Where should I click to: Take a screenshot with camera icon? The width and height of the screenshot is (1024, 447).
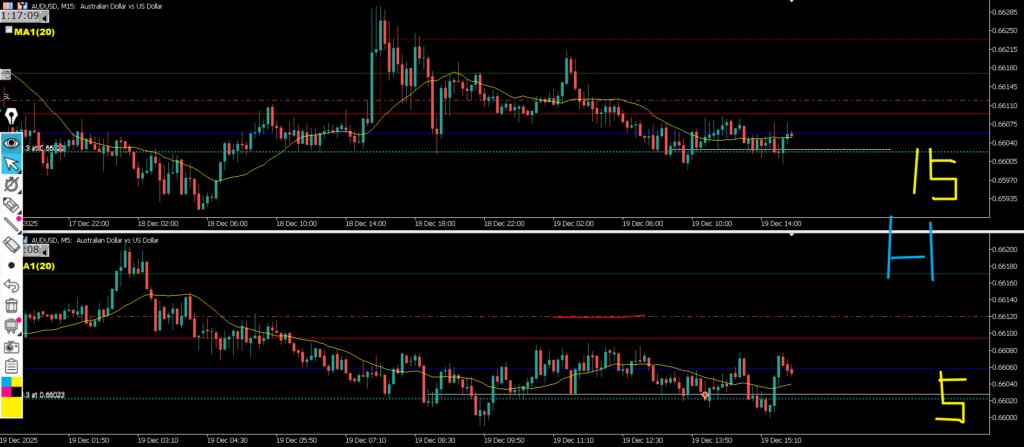click(11, 345)
